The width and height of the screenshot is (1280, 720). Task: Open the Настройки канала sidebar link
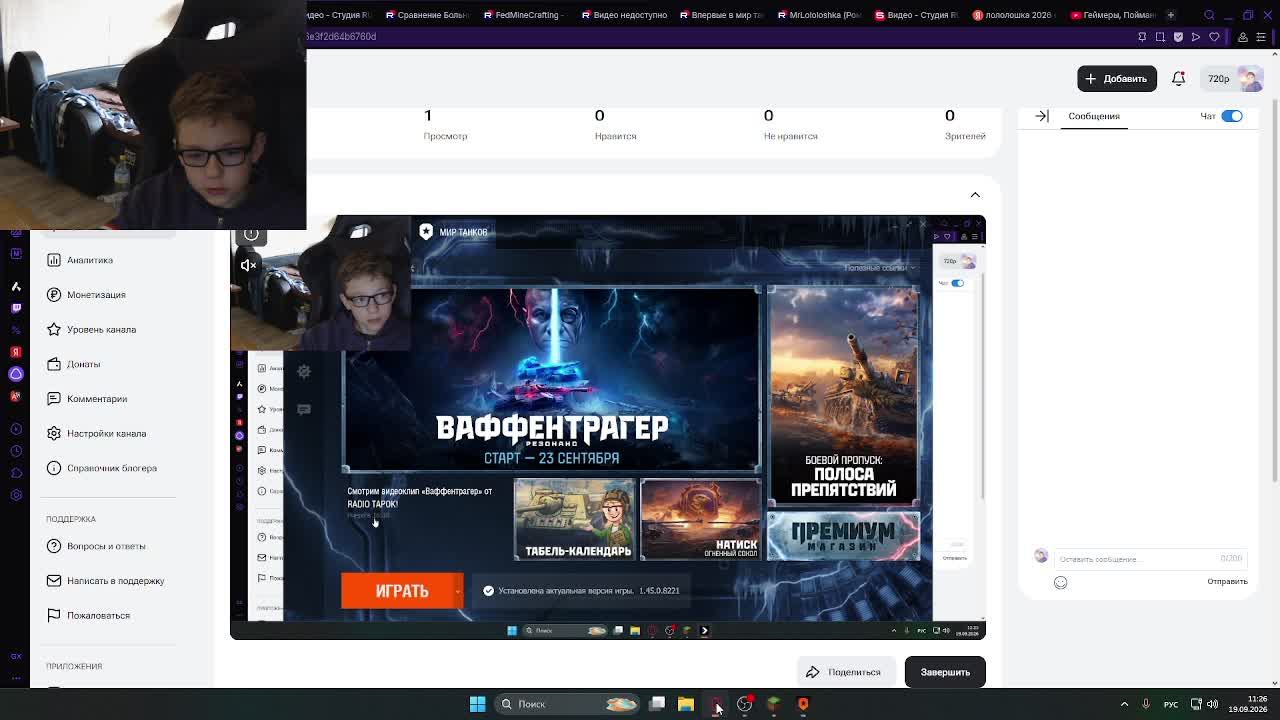tap(106, 433)
